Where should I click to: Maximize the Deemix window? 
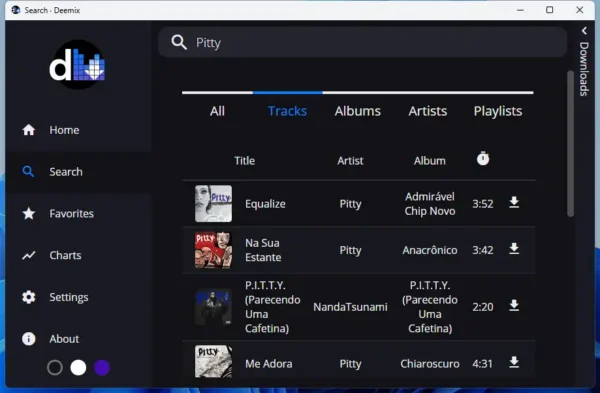[x=549, y=10]
